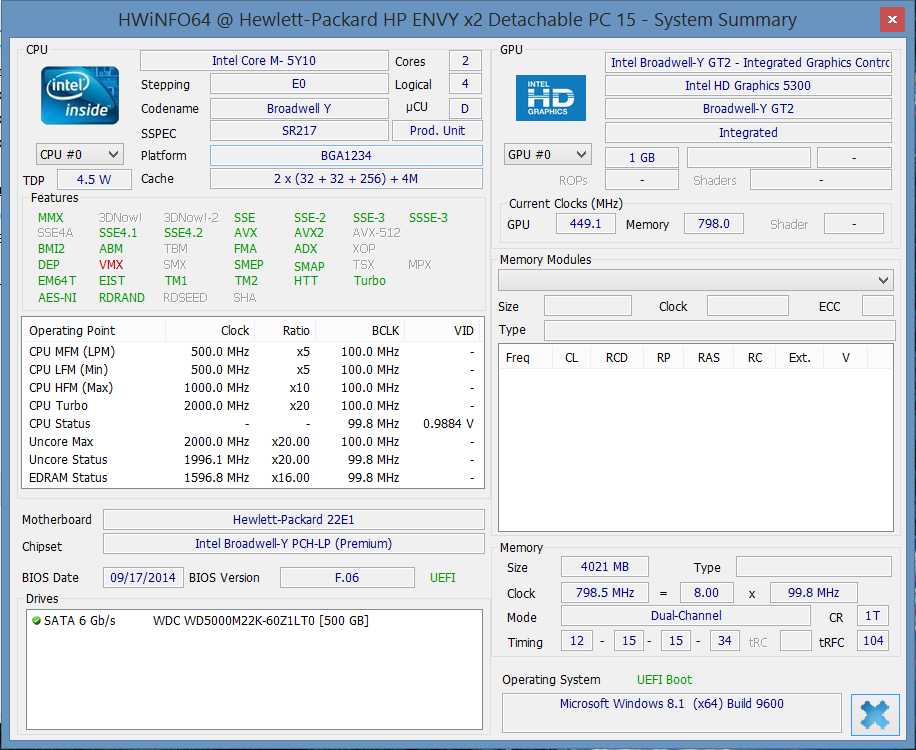Viewport: 916px width, 750px height.
Task: Open the GPU #0 selector dropdown
Action: pos(547,155)
